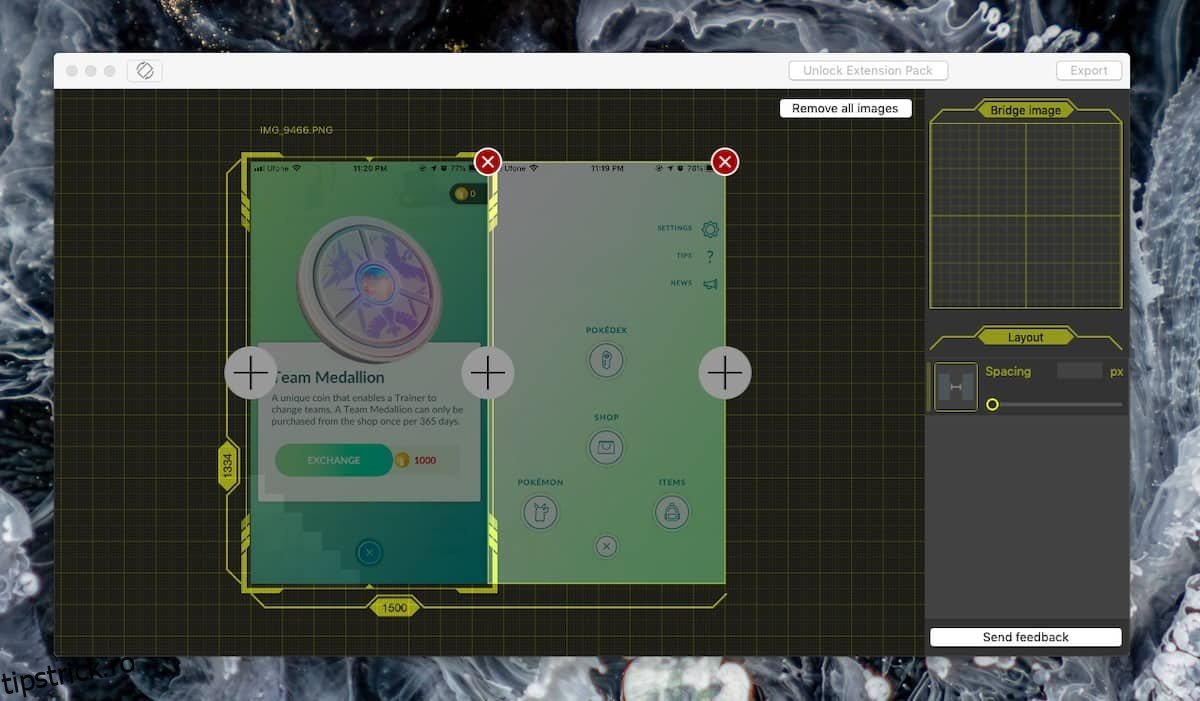
Task: Click the app logo icon in title bar
Action: point(144,71)
